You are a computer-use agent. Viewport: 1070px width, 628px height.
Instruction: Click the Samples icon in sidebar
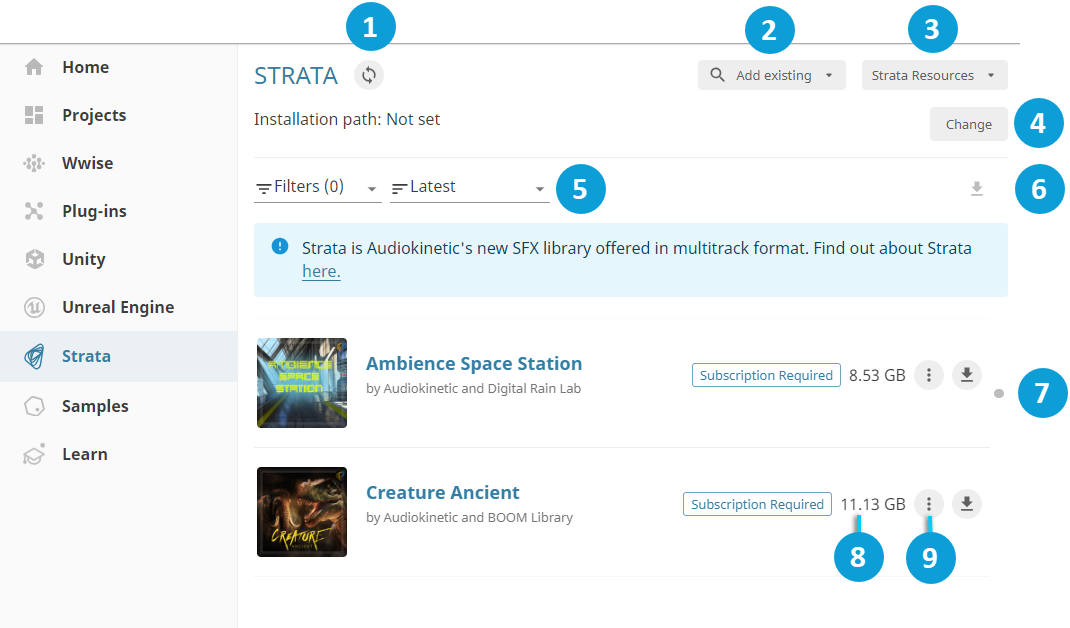click(34, 406)
